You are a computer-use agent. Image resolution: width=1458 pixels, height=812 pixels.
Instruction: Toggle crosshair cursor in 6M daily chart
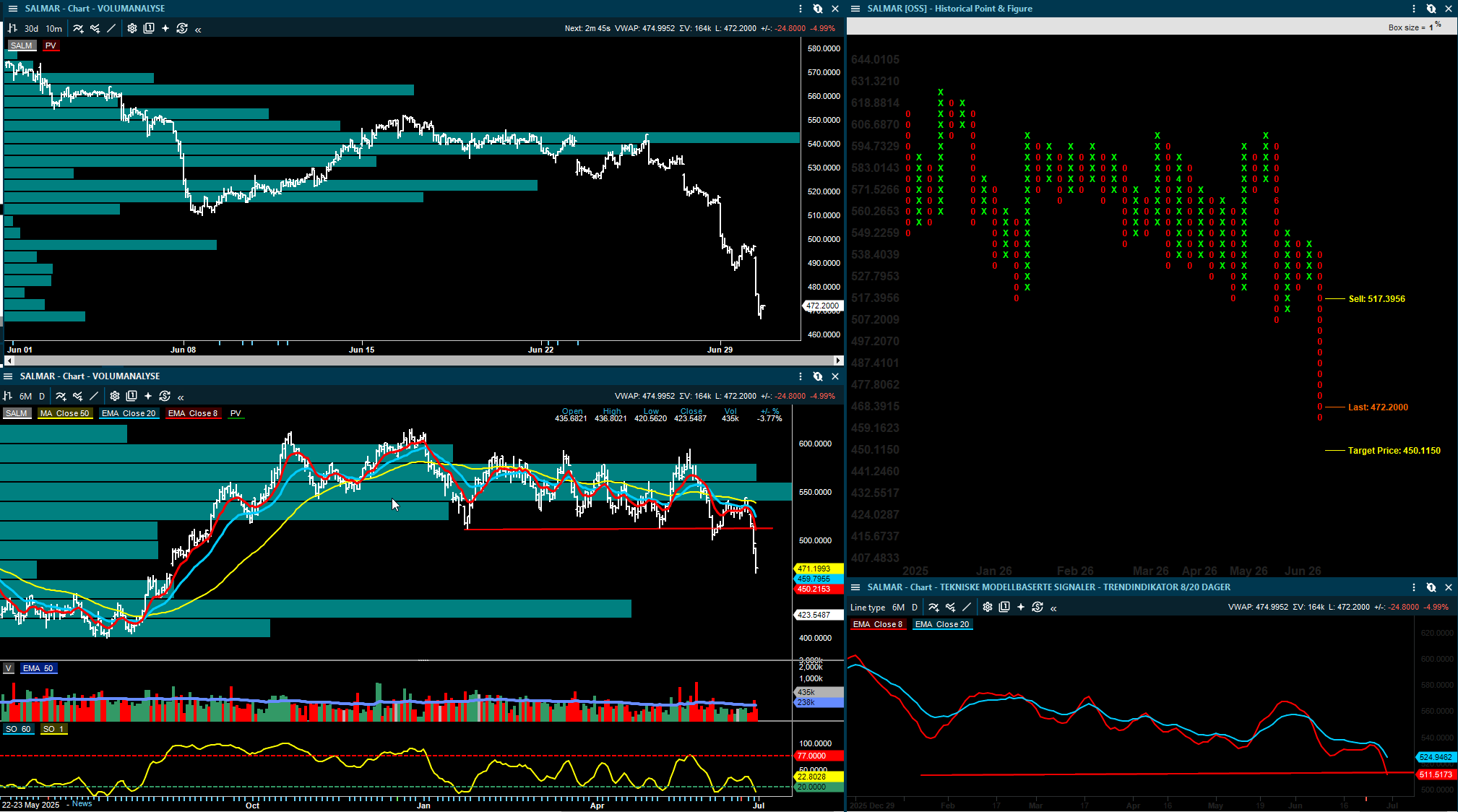pyautogui.click(x=148, y=396)
